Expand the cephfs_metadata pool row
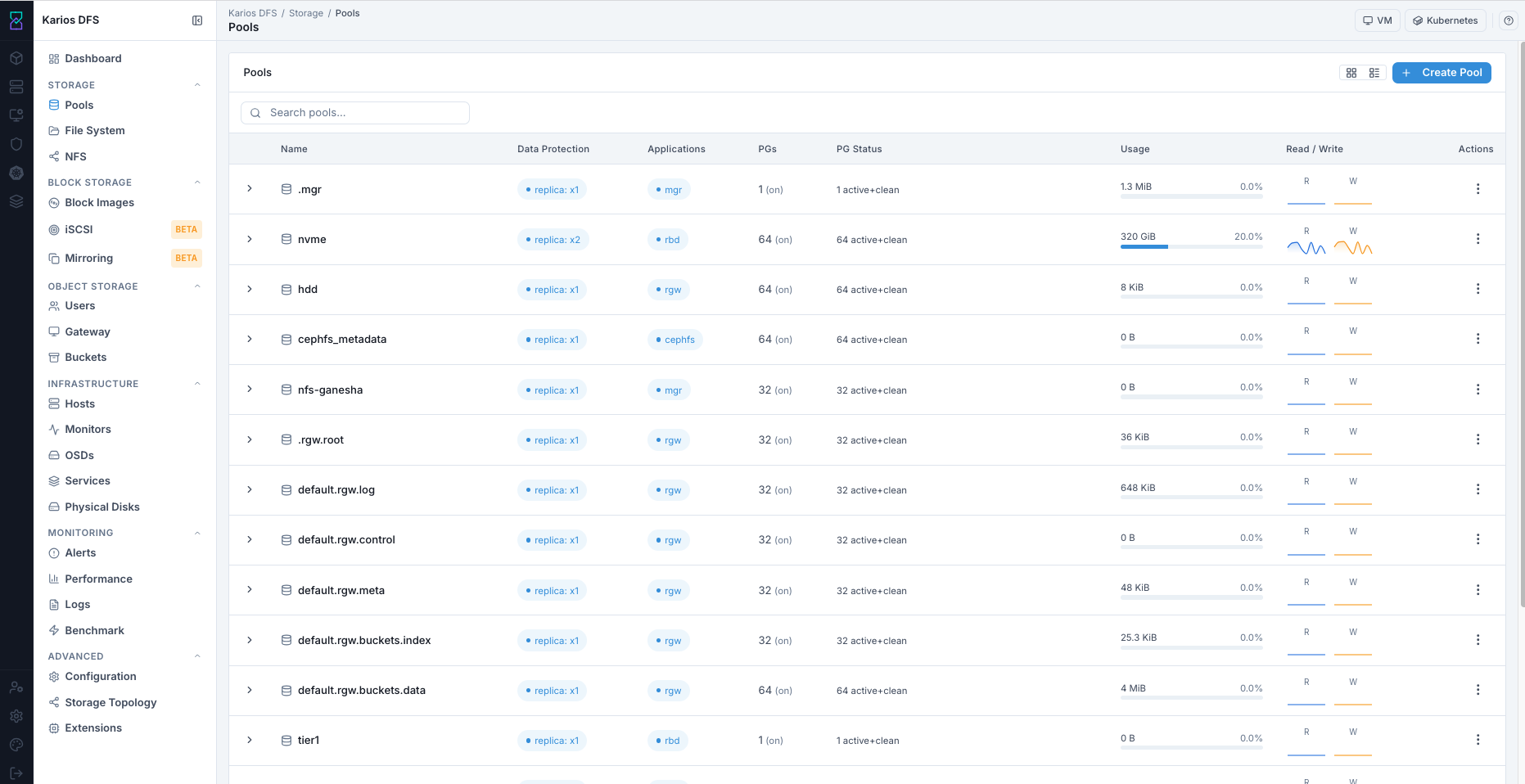Screen dimensions: 1525x784 250,339
